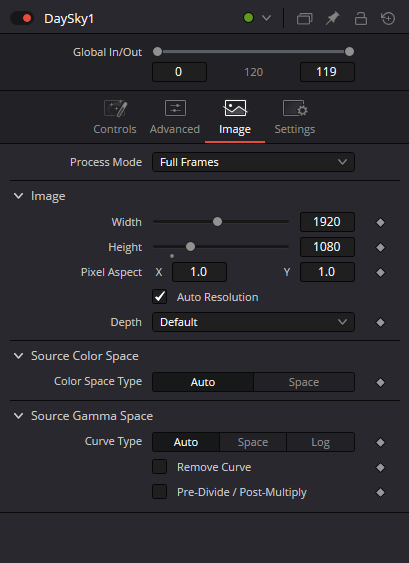Enable the Remove Curve checkbox

pos(159,467)
